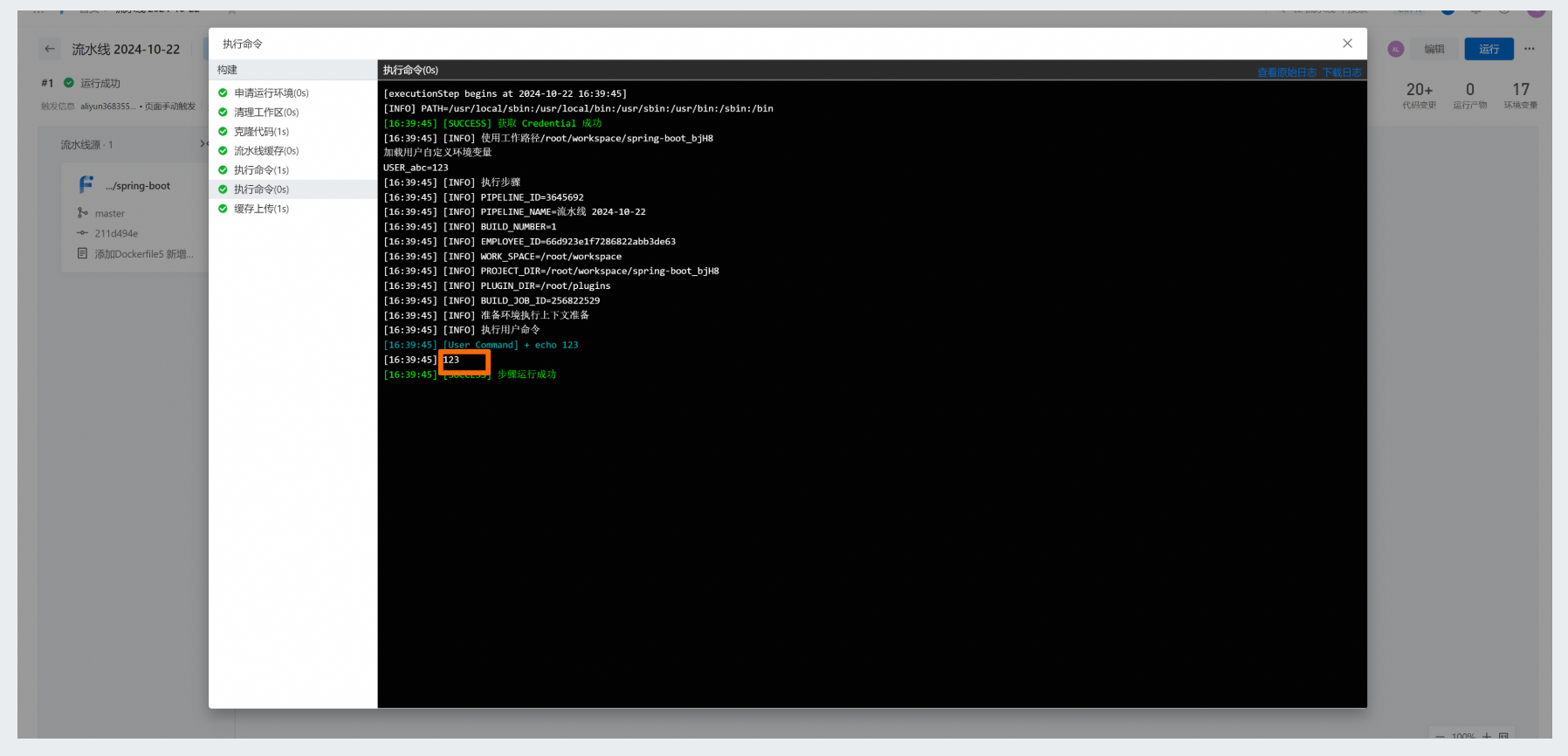The height and width of the screenshot is (756, 1568).
Task: Click the 执行命令 dialog title
Action: coord(243,44)
